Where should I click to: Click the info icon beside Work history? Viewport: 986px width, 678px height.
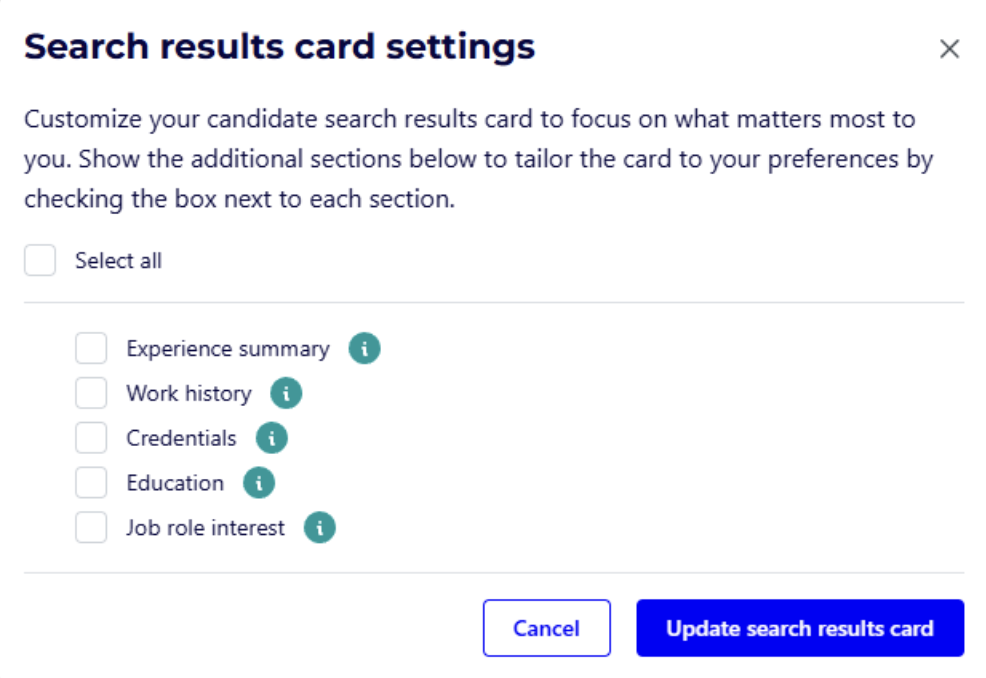[286, 393]
